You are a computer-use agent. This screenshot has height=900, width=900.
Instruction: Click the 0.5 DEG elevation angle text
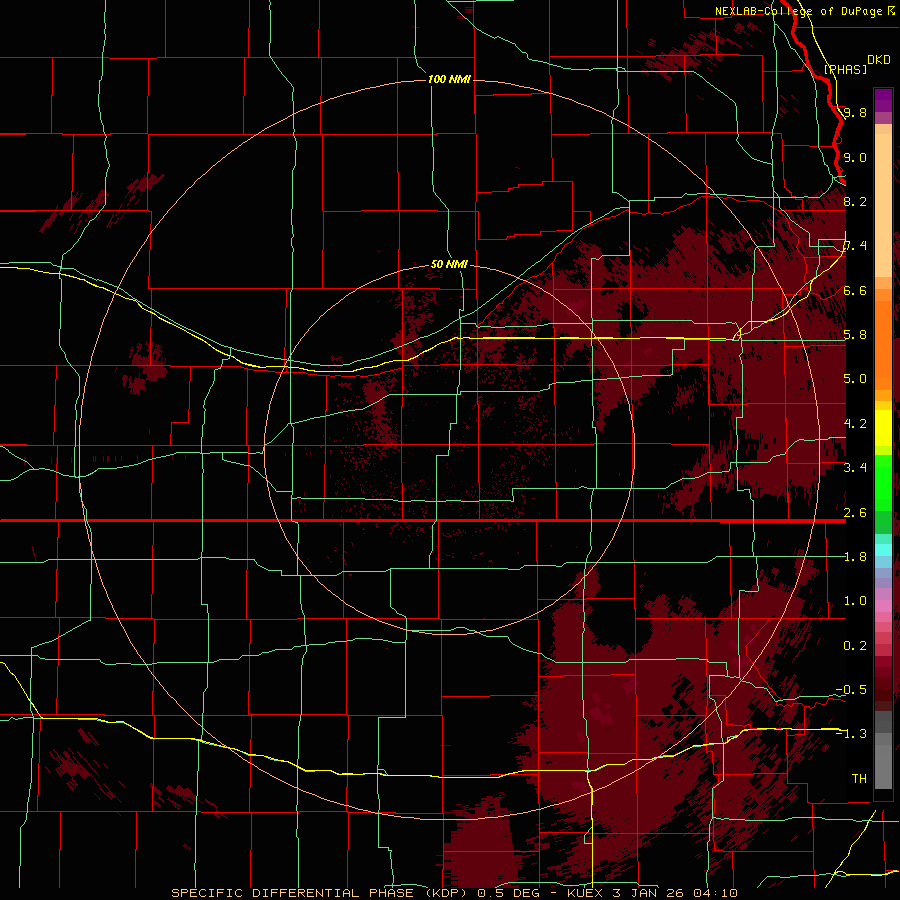509,893
